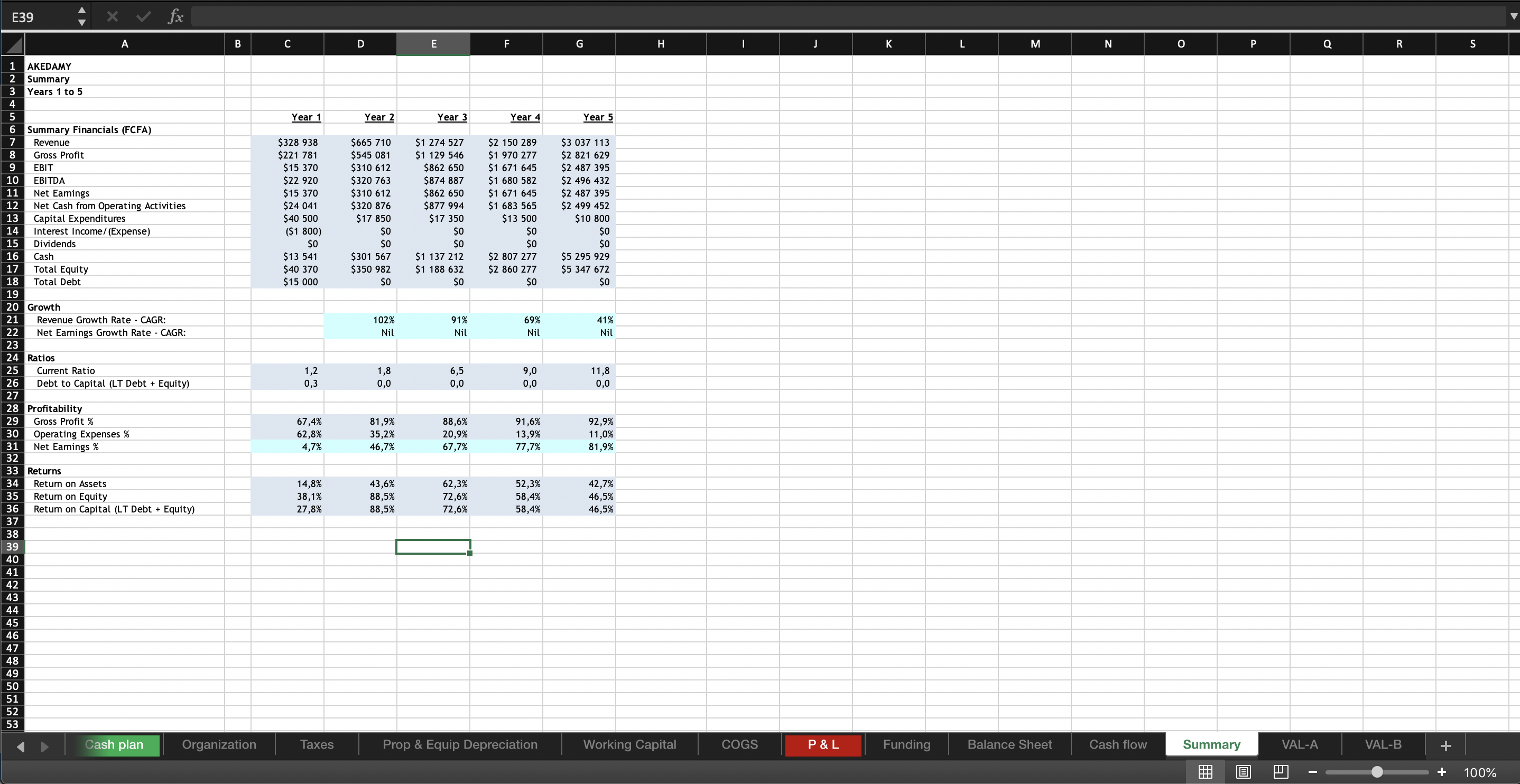Click the 100% zoom level

[1480, 772]
